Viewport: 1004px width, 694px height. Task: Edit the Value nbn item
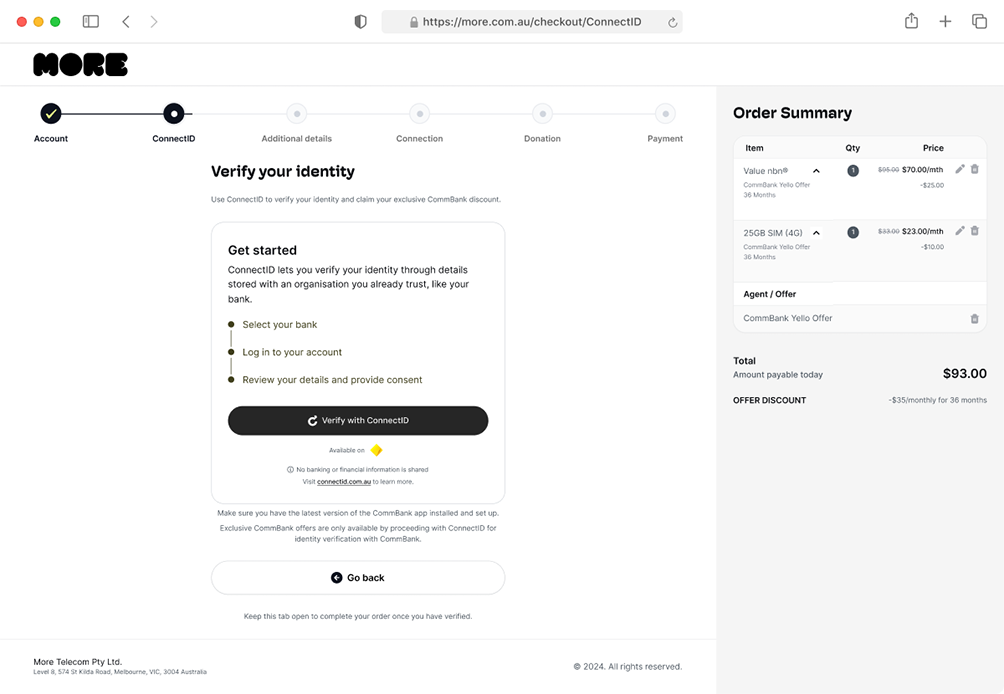tap(960, 170)
